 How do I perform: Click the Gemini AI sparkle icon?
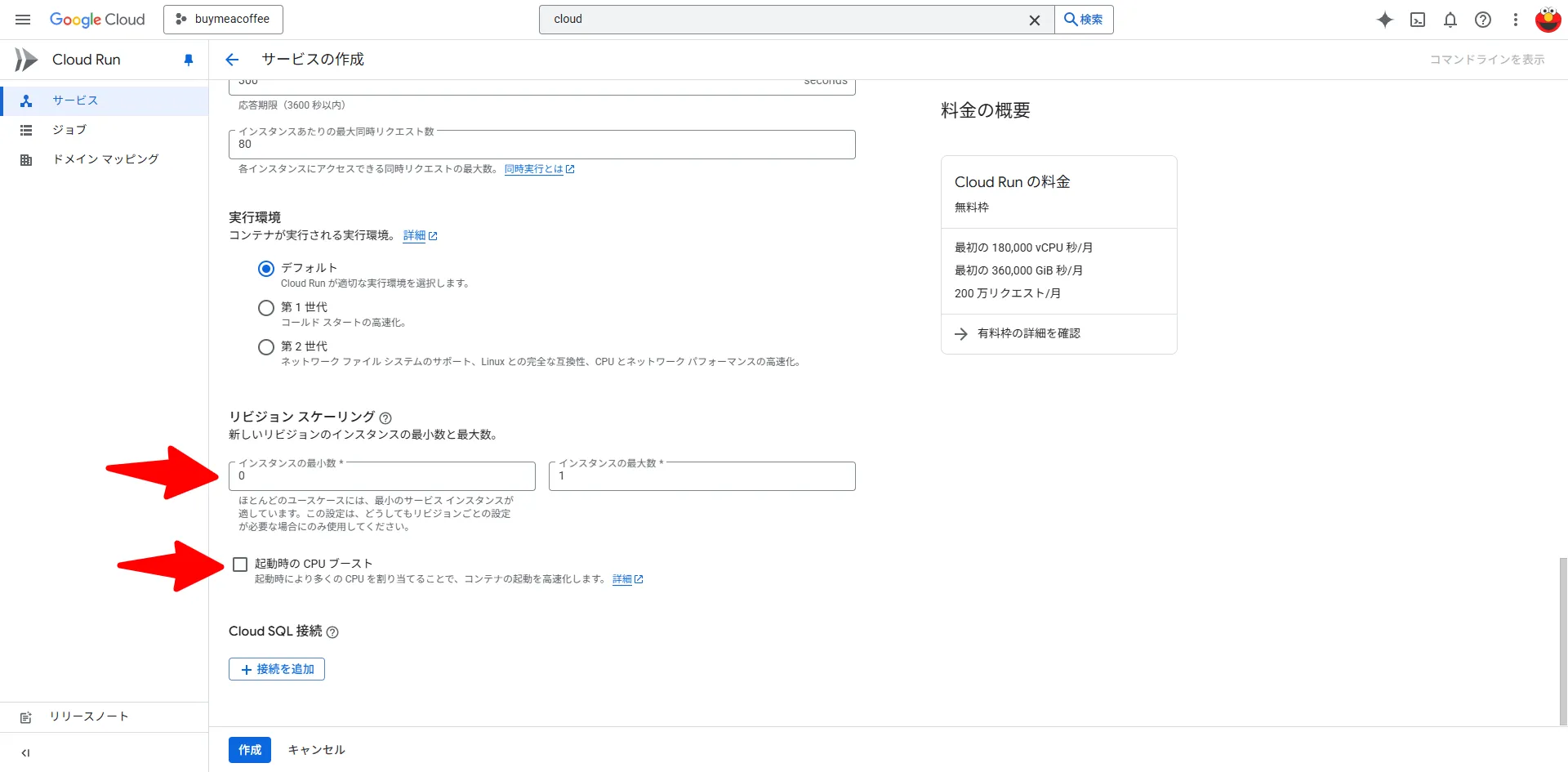click(x=1384, y=20)
